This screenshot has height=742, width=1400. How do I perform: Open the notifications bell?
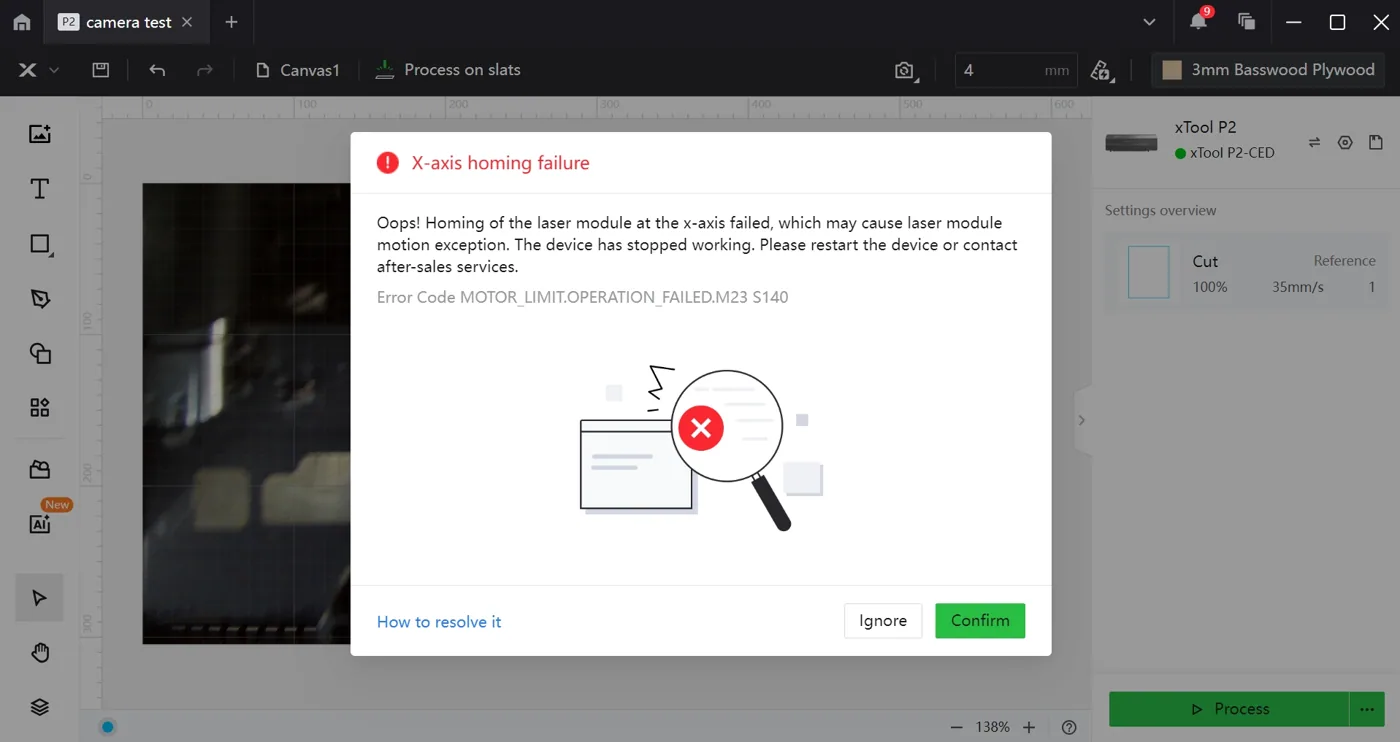pyautogui.click(x=1198, y=21)
